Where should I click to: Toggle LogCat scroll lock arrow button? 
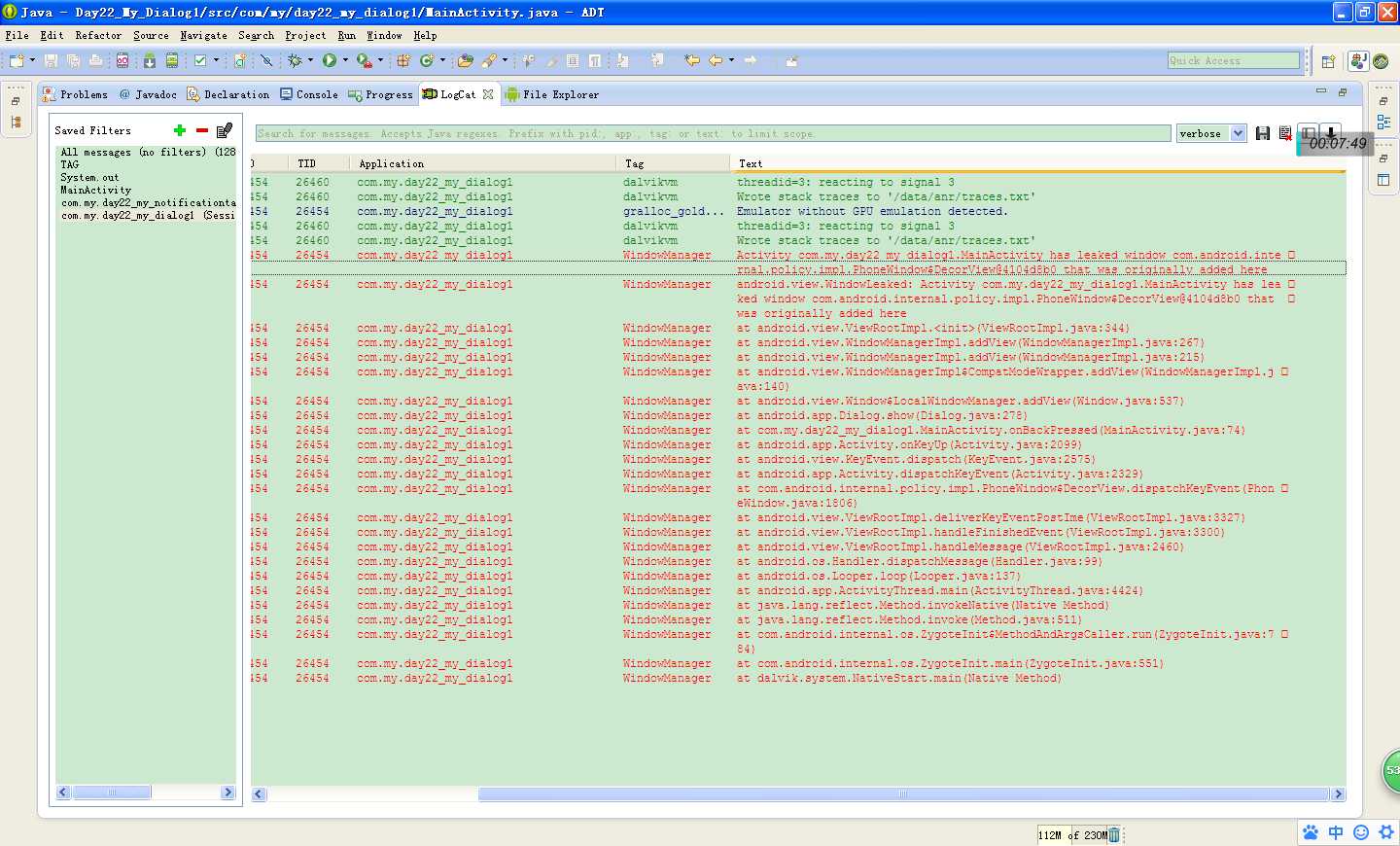point(1331,133)
